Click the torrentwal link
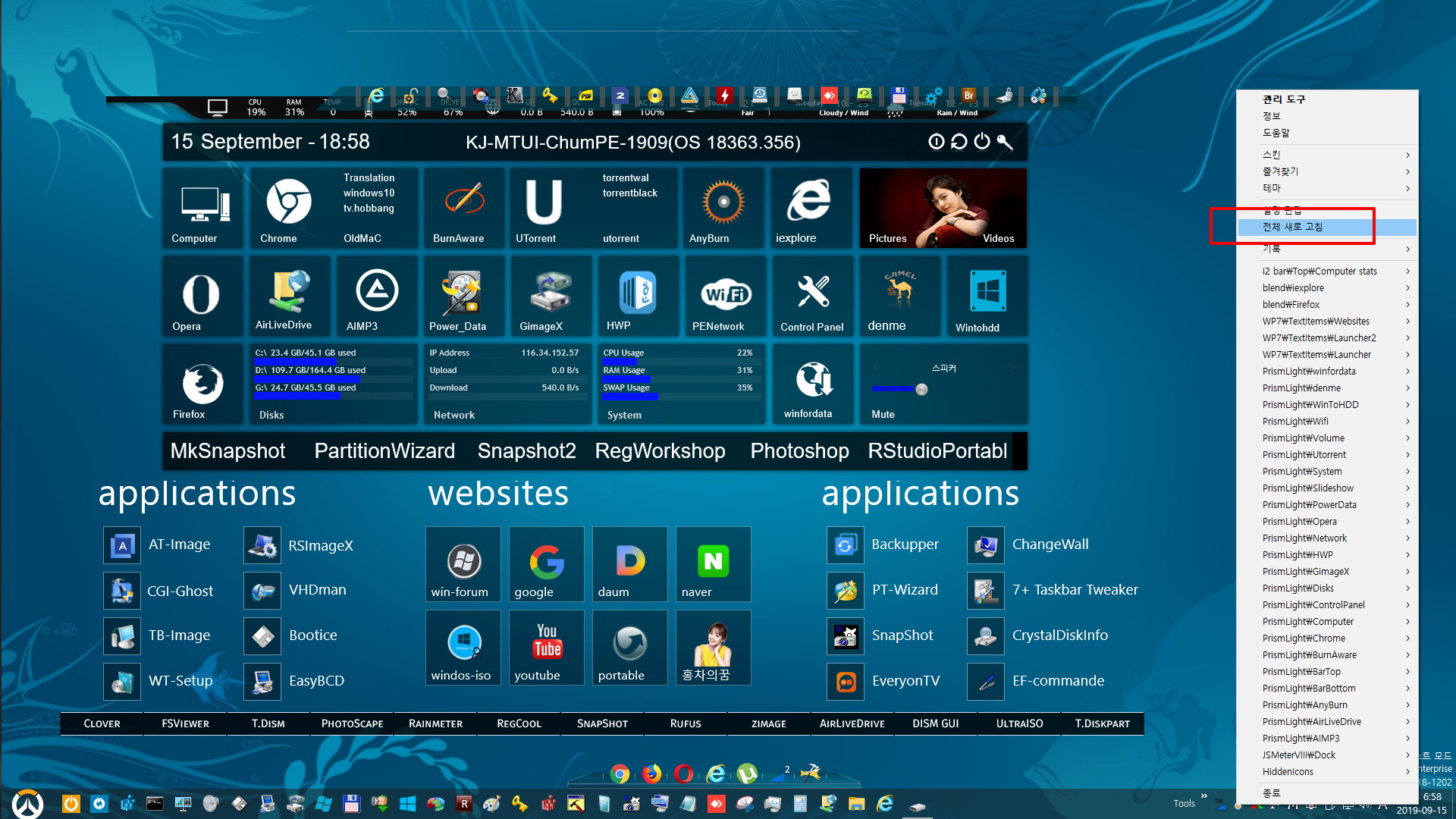The image size is (1456, 819). click(x=626, y=178)
